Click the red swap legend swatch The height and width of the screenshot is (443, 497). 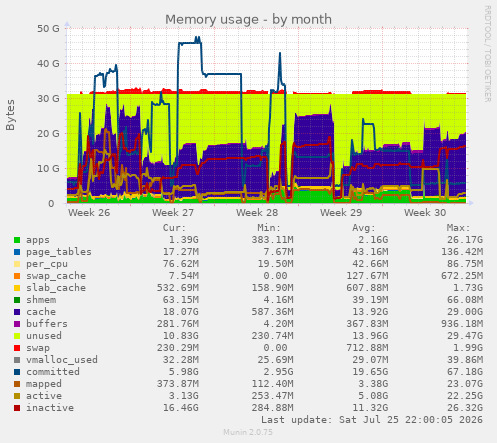point(17,348)
